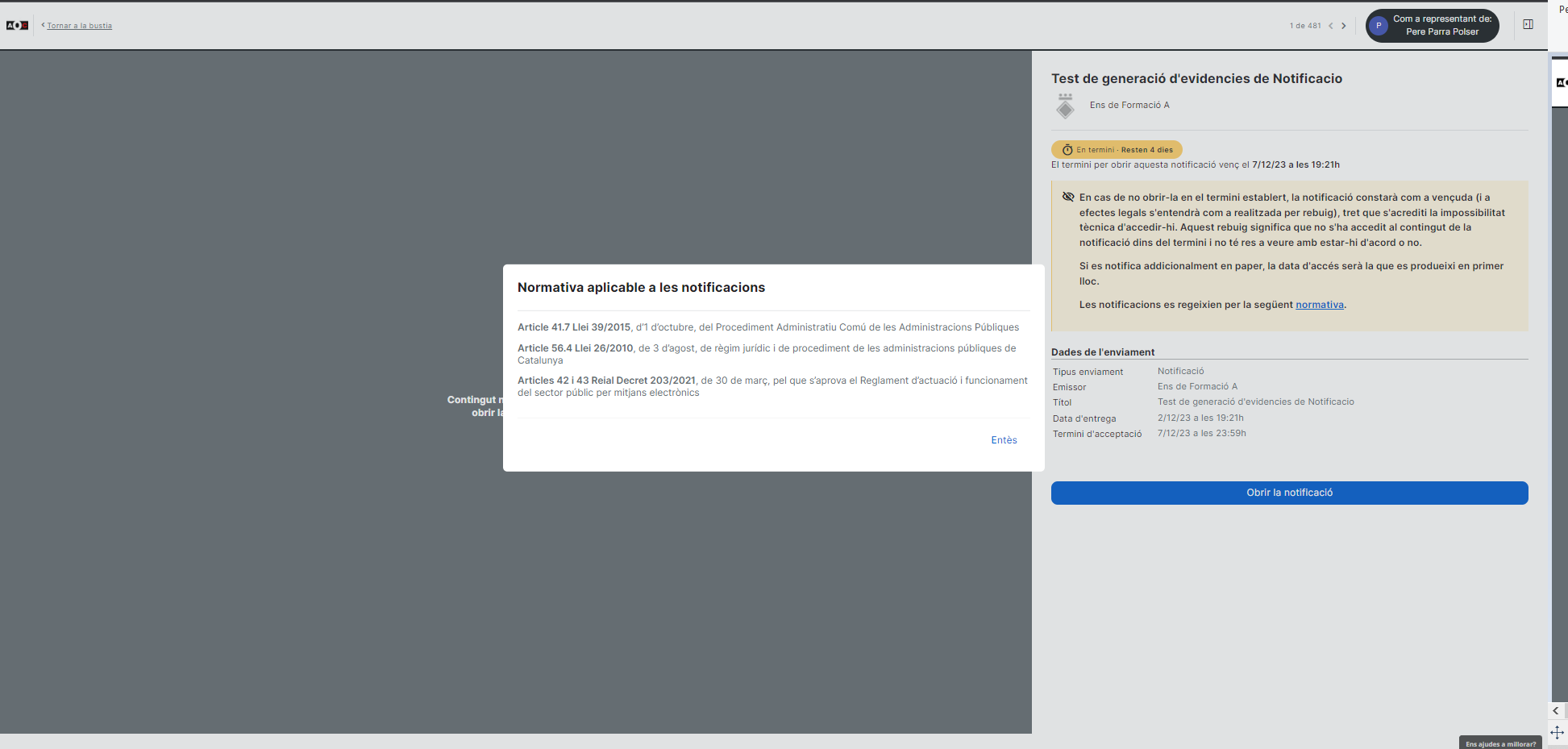Viewport: 1568px width, 749px height.
Task: Select 'Articles 42 i 43 Reial Decret 203/2021' text
Action: pyautogui.click(x=606, y=381)
